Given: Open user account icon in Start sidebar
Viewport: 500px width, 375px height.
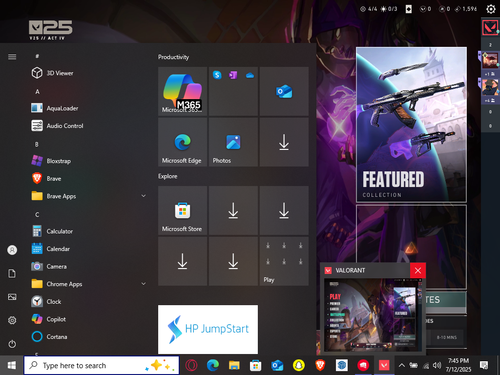Looking at the screenshot, I should 12,250.
